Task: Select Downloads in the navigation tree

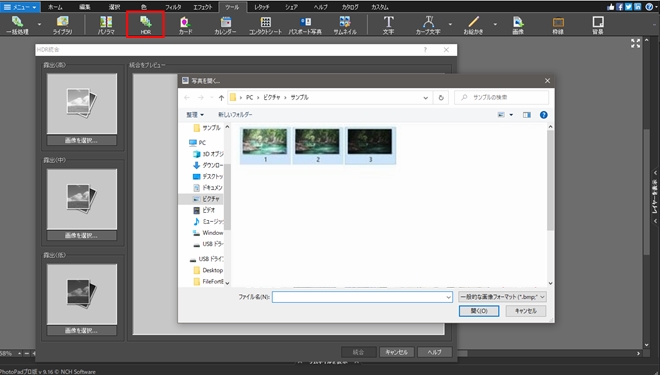Action: pos(208,165)
